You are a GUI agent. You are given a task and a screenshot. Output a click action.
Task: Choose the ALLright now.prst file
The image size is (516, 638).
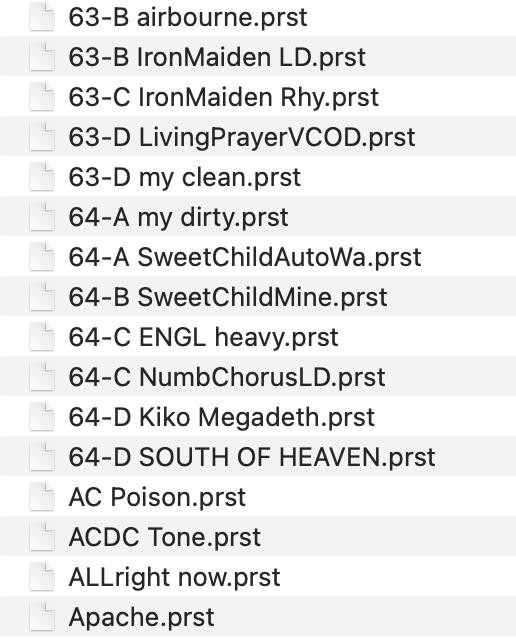point(174,577)
